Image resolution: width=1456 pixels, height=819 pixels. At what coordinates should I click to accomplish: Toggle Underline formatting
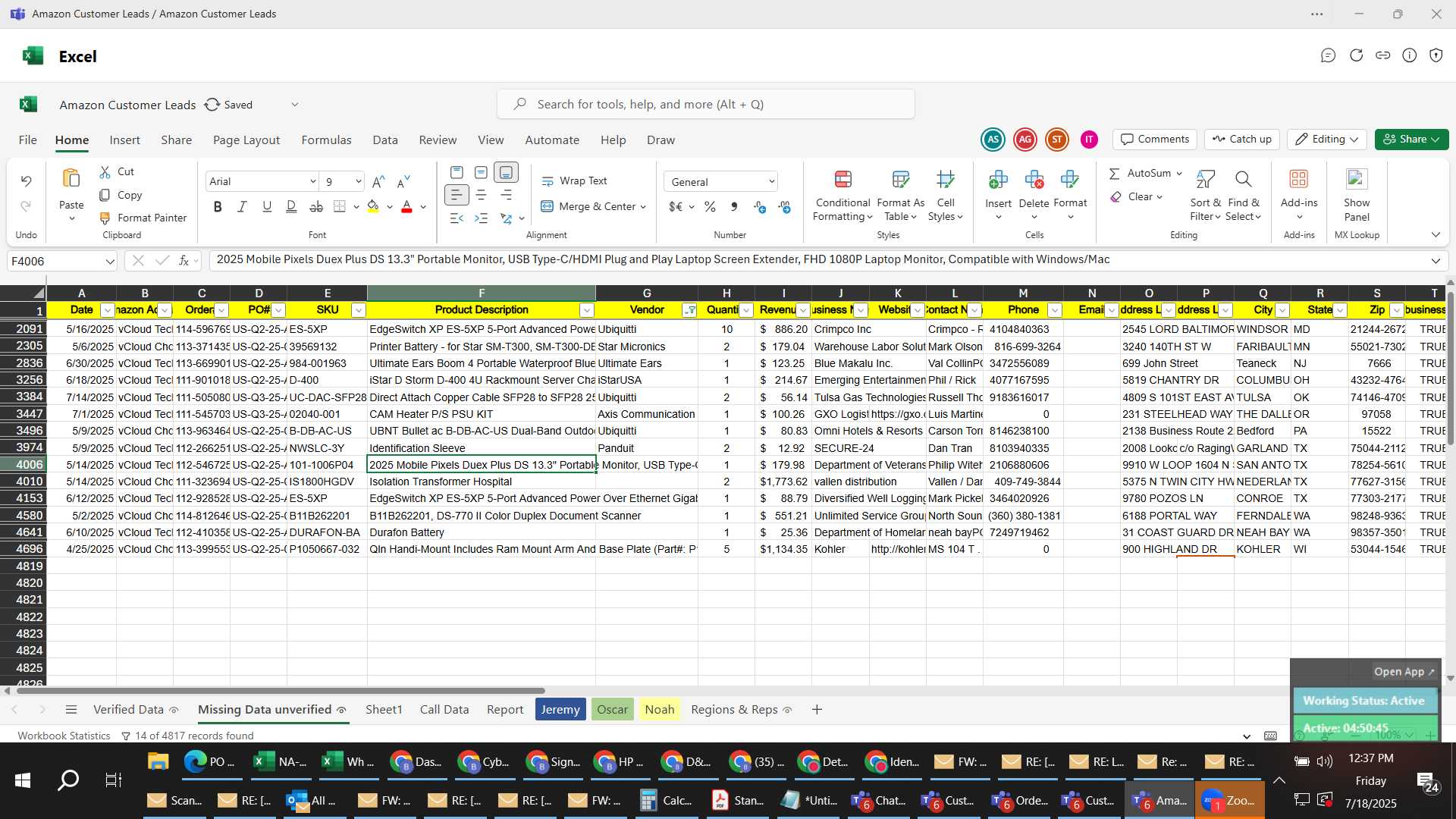click(x=267, y=207)
